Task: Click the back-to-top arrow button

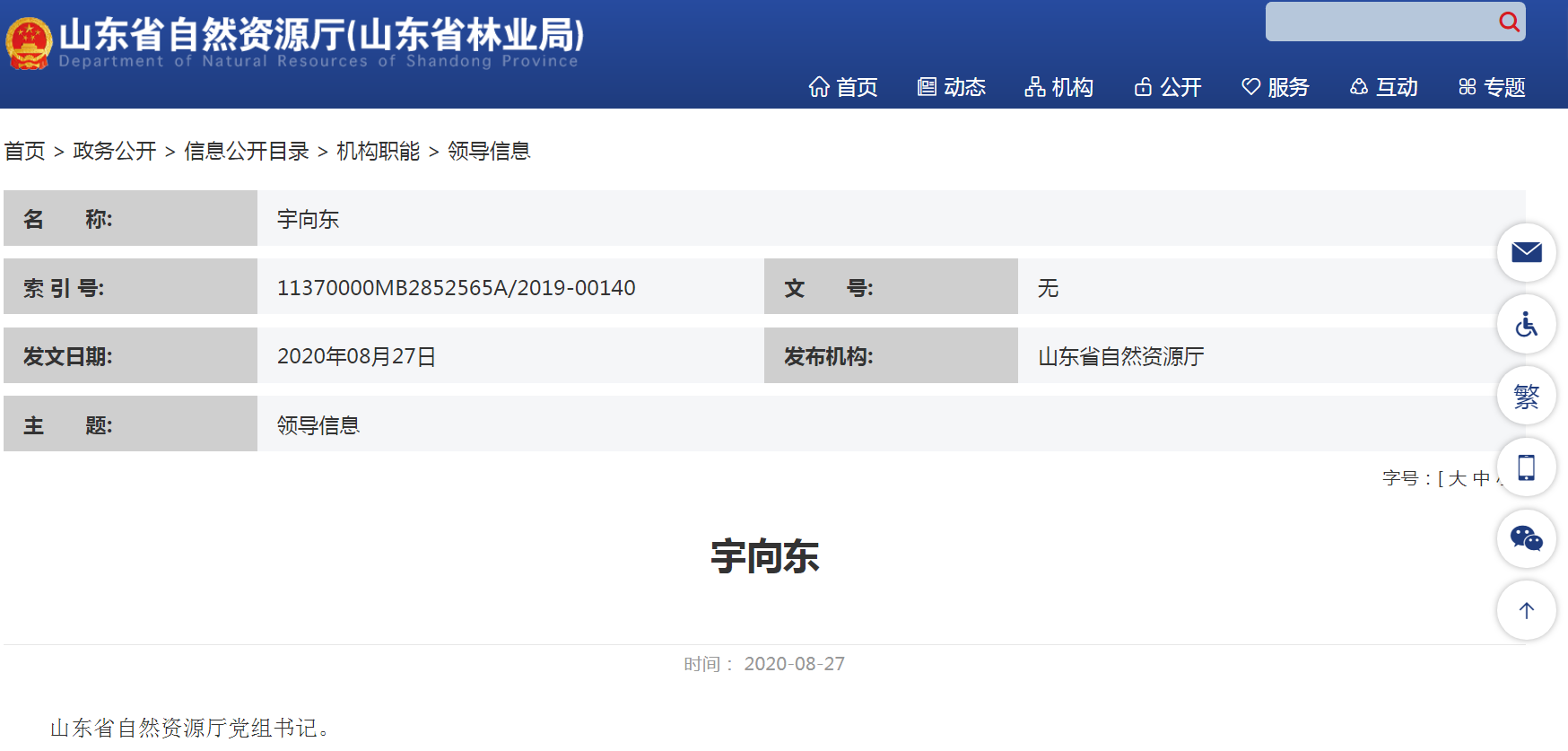Action: (x=1527, y=610)
